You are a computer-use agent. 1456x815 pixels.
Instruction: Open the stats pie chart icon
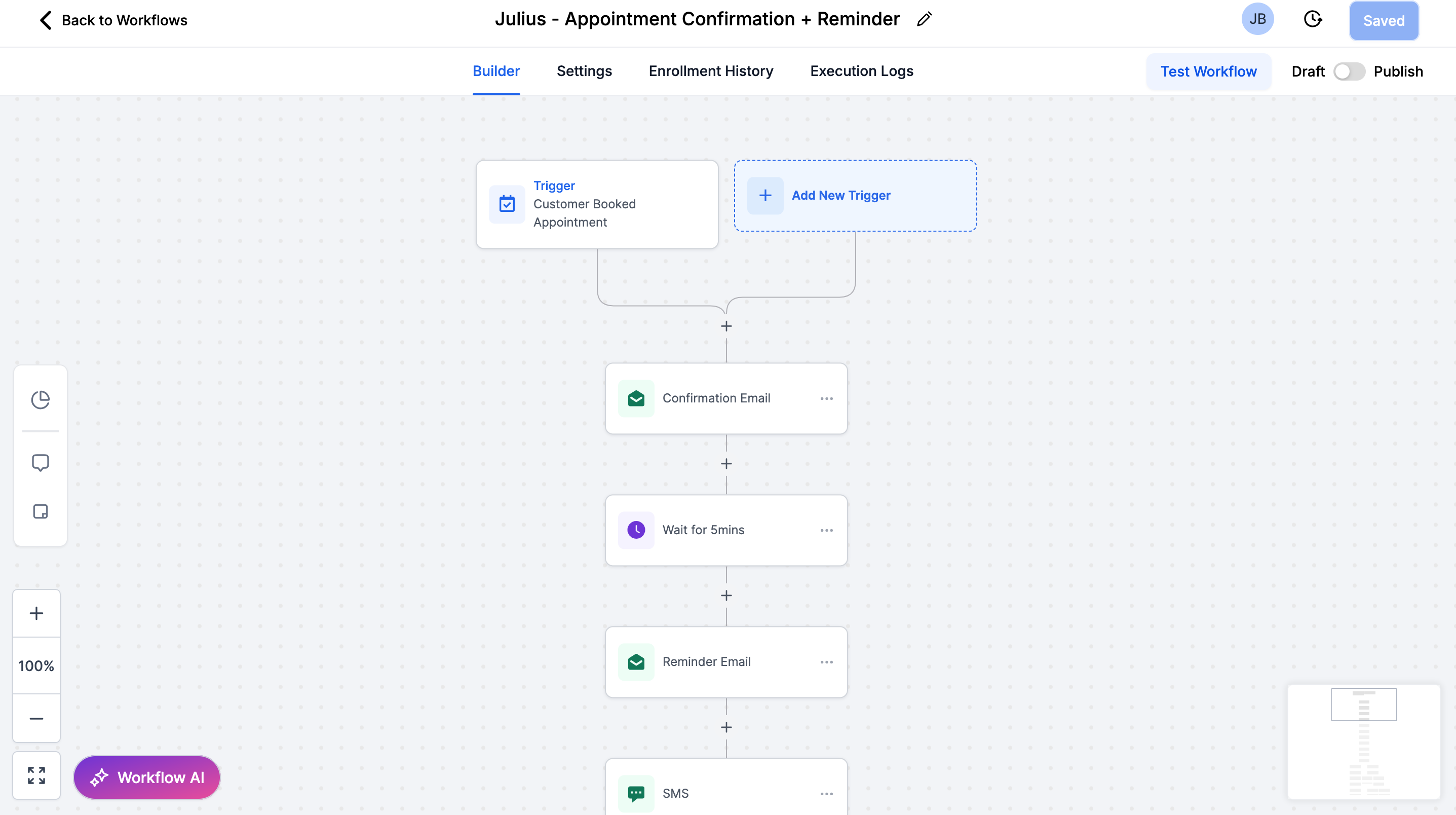pos(40,400)
